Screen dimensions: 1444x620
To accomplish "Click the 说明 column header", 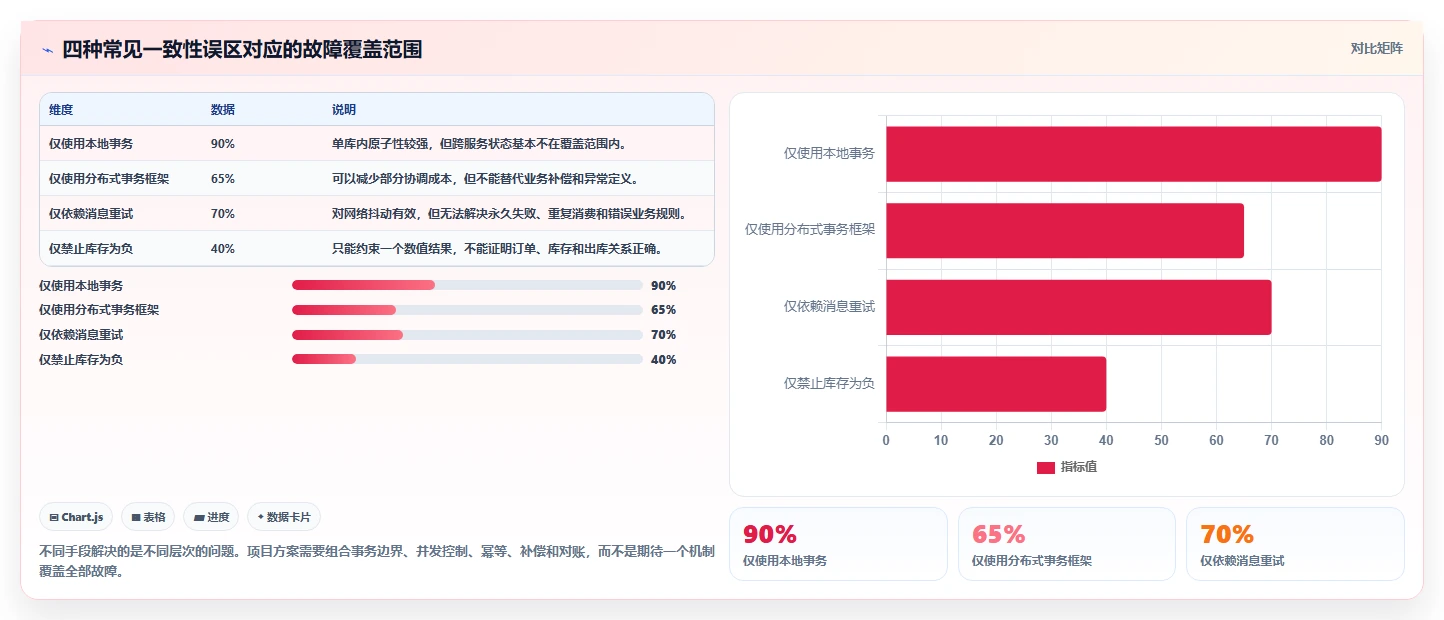I will (344, 110).
